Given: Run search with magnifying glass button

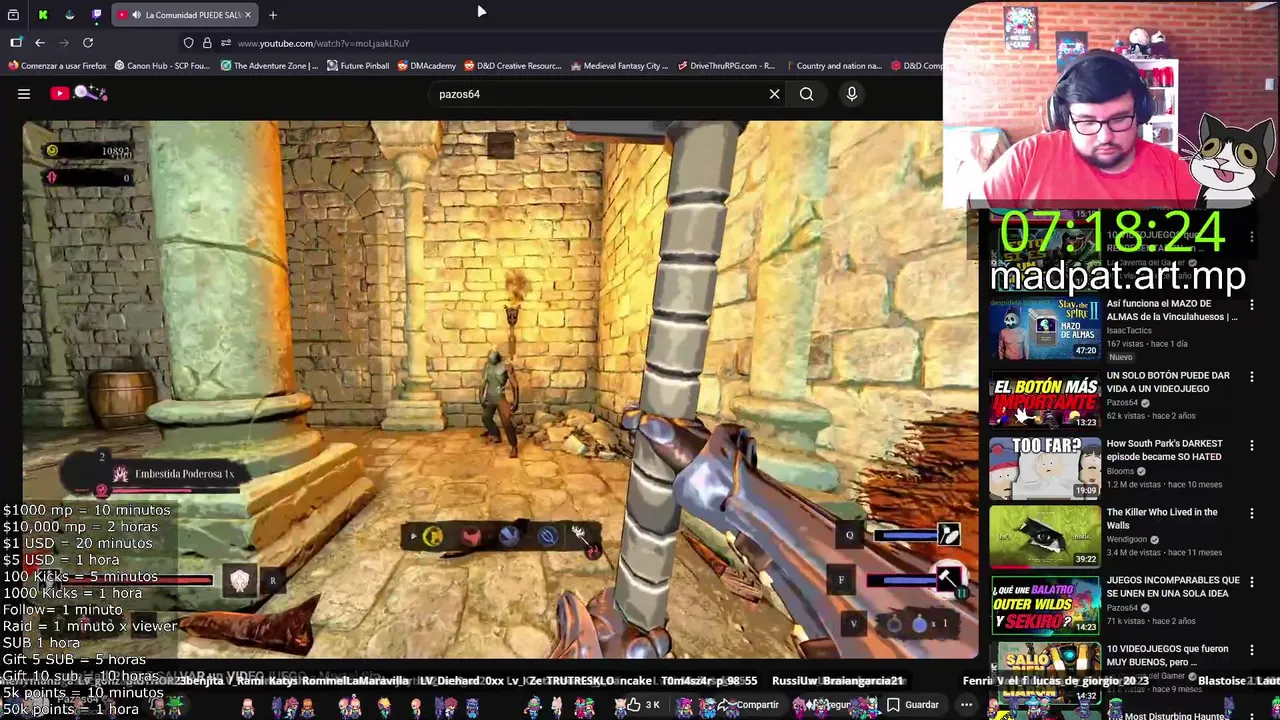Looking at the screenshot, I should 806,94.
